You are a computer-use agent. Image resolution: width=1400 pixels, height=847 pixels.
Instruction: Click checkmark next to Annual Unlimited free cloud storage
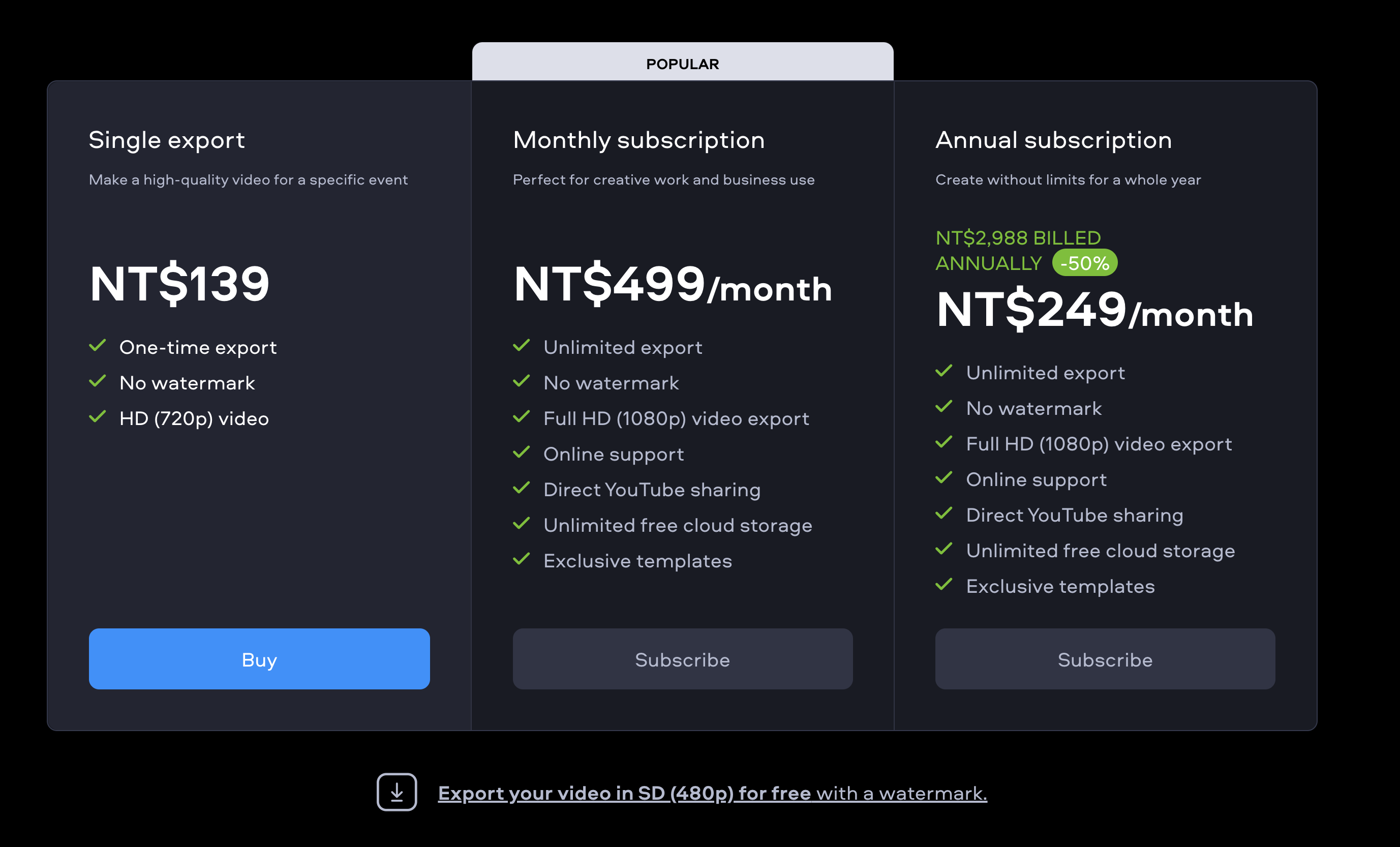pos(944,549)
